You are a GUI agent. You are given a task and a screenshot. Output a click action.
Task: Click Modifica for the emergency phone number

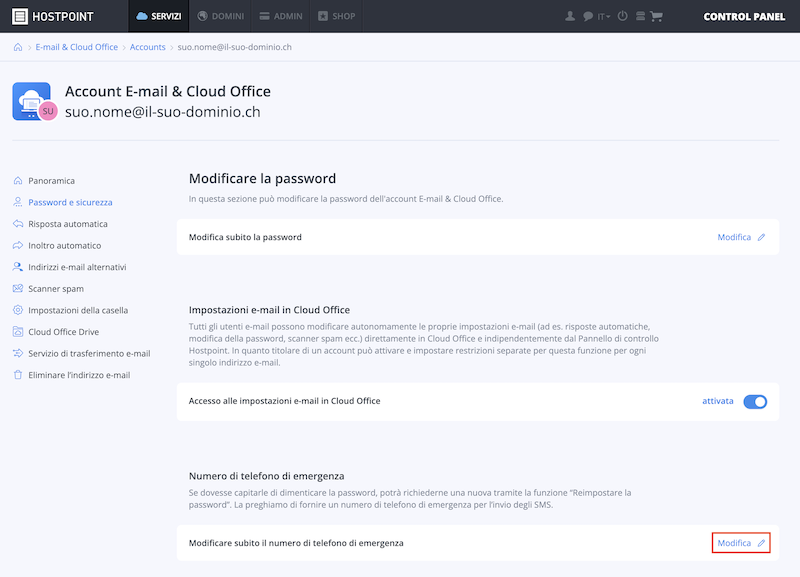pos(741,543)
